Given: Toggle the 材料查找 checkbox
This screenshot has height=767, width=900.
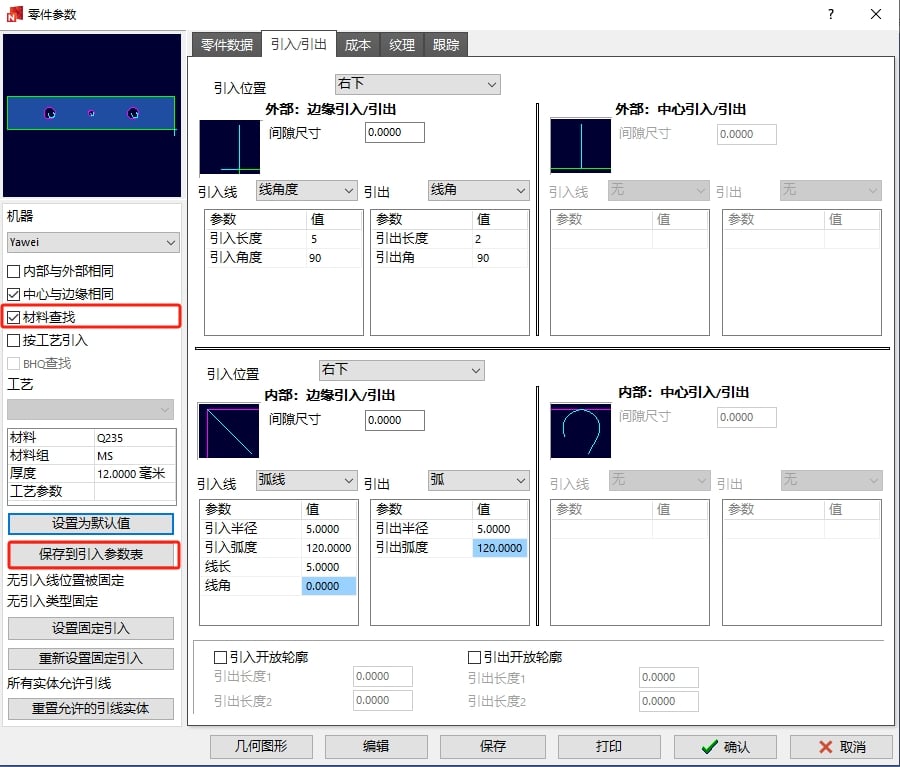Looking at the screenshot, I should pyautogui.click(x=14, y=317).
